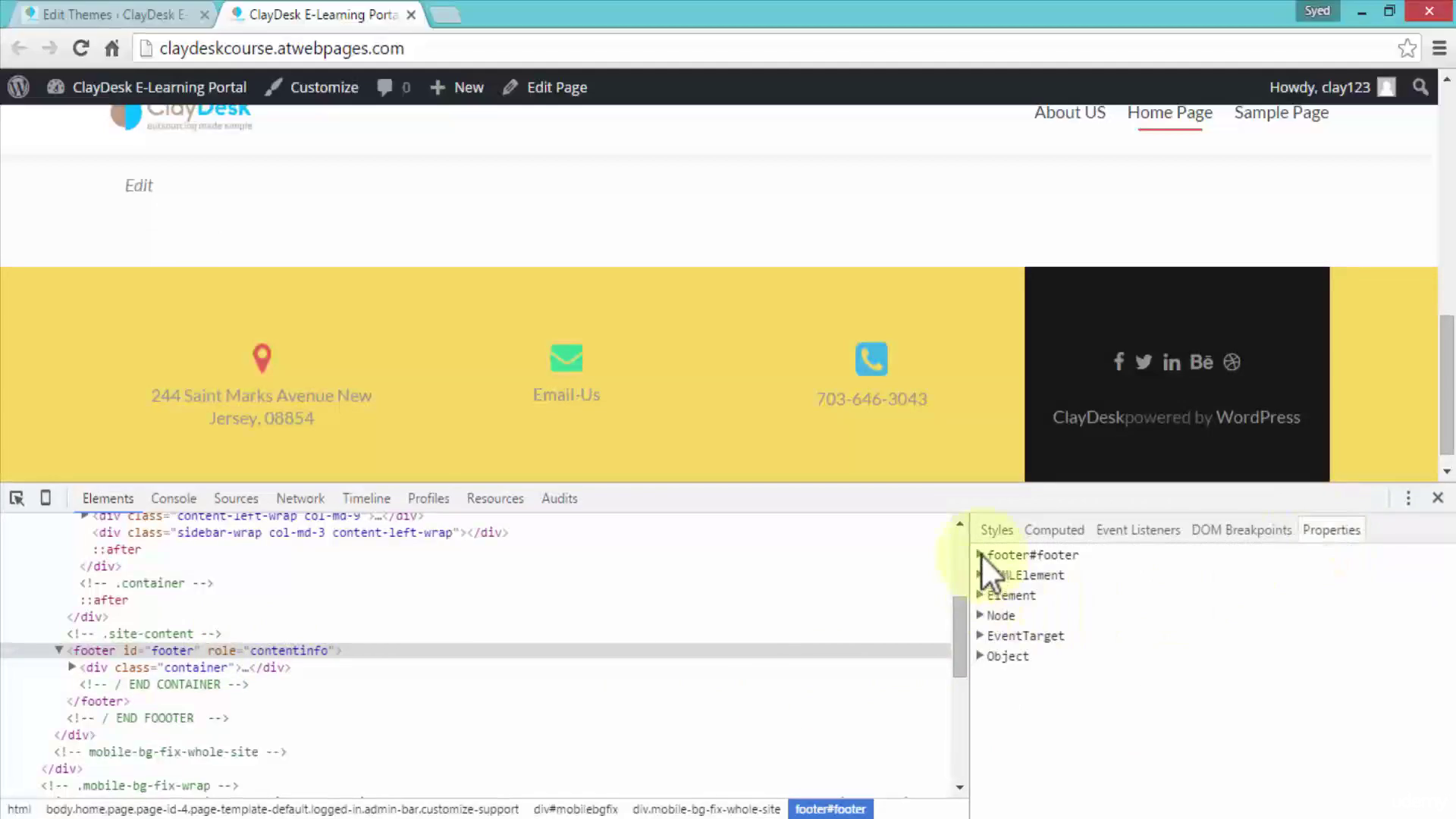The width and height of the screenshot is (1456, 819).
Task: Click the Email-Us footer link
Action: coord(566,394)
